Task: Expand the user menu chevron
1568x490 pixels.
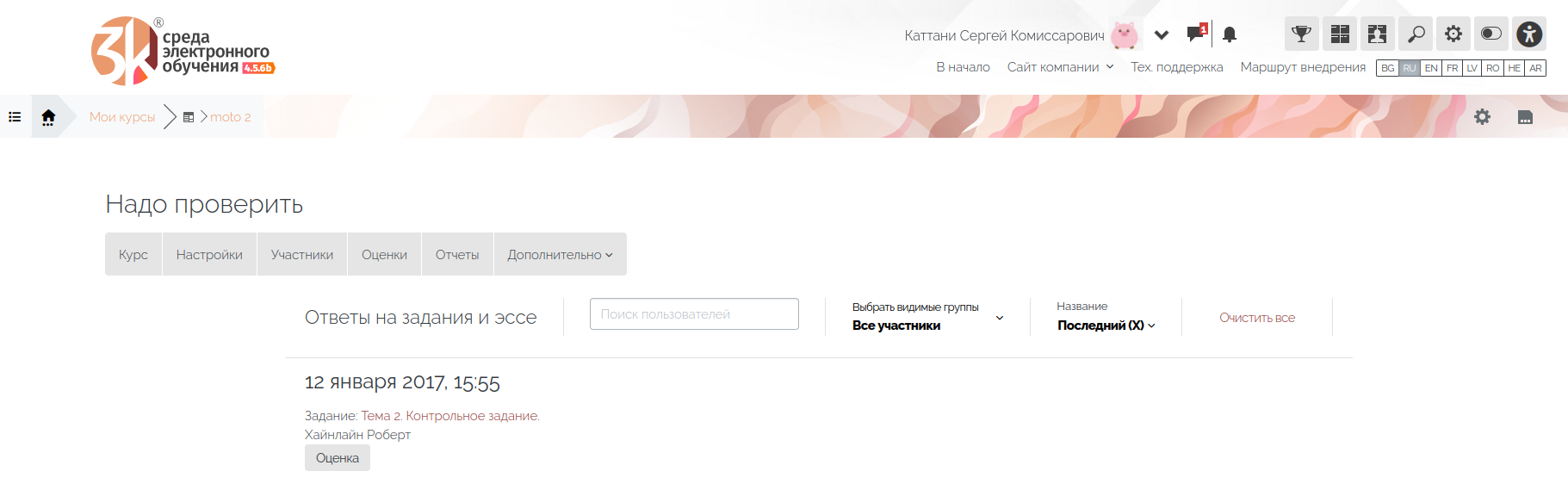Action: tap(1162, 35)
